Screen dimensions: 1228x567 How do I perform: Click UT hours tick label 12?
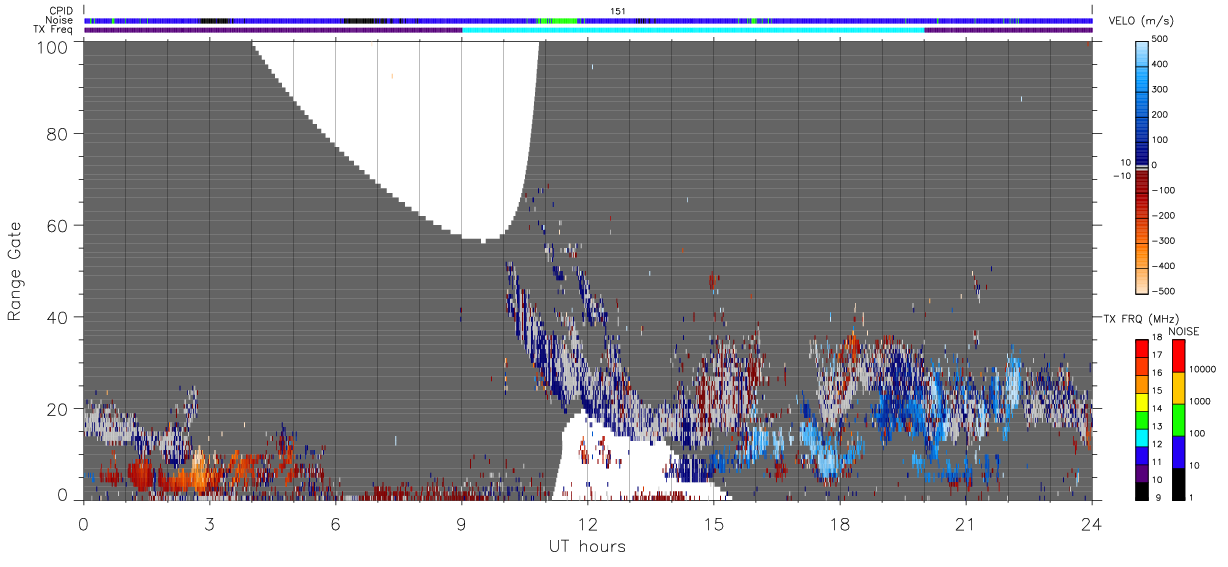pos(588,524)
